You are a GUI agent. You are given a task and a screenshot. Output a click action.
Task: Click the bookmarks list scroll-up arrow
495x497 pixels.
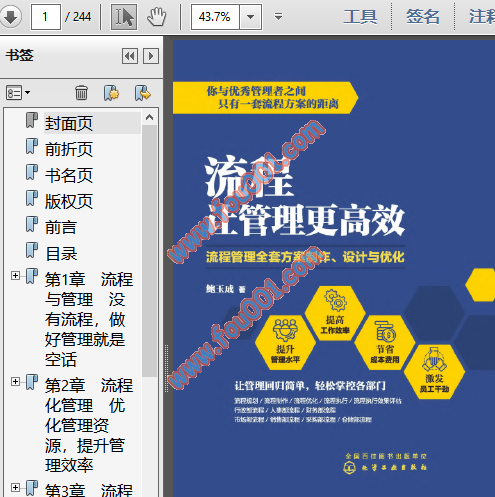point(149,117)
